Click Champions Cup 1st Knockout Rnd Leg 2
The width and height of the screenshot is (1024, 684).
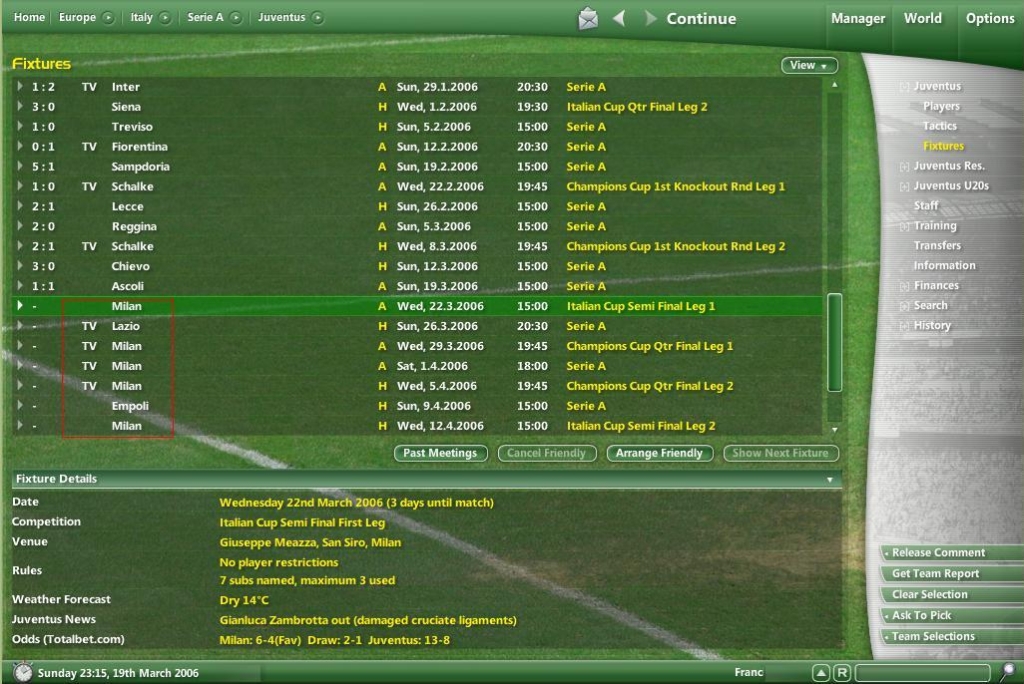675,246
